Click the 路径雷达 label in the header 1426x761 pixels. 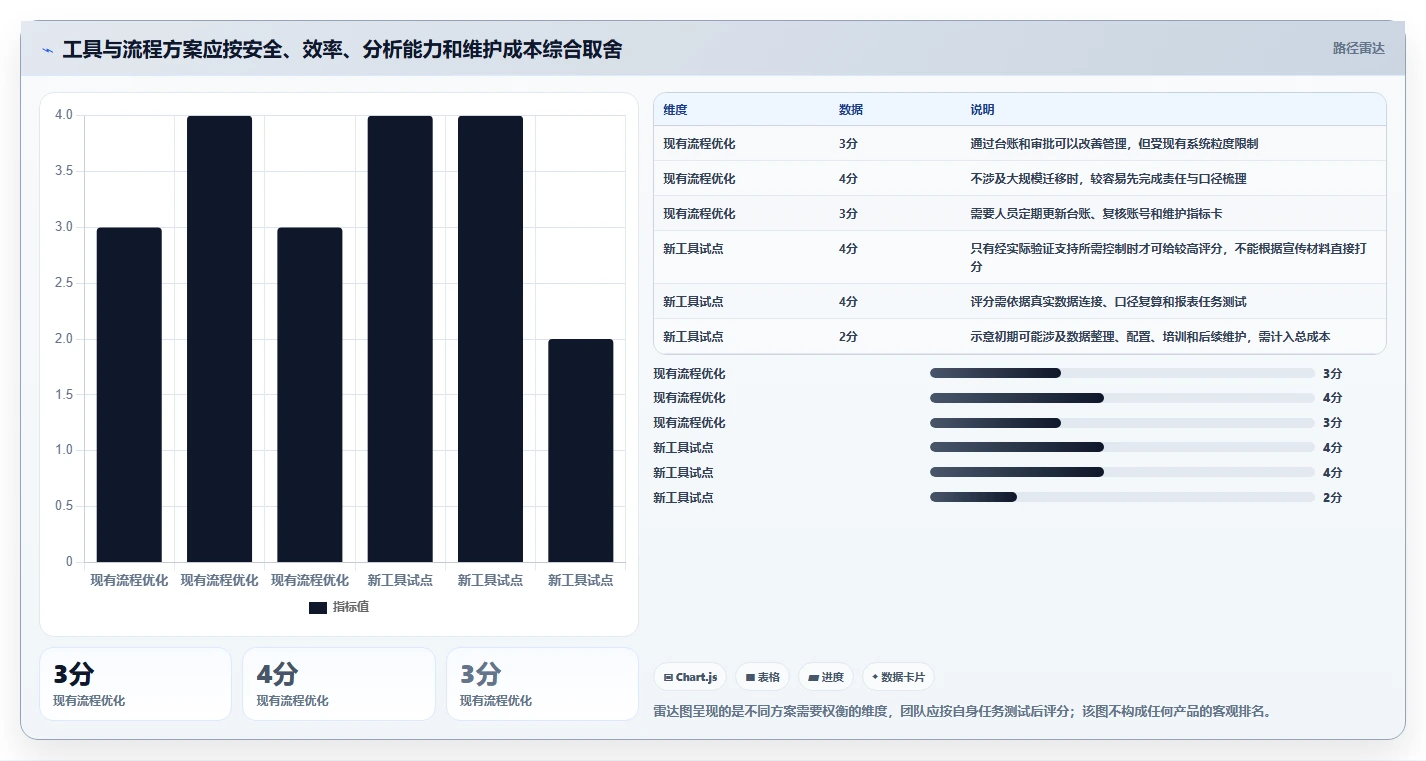[x=1359, y=48]
